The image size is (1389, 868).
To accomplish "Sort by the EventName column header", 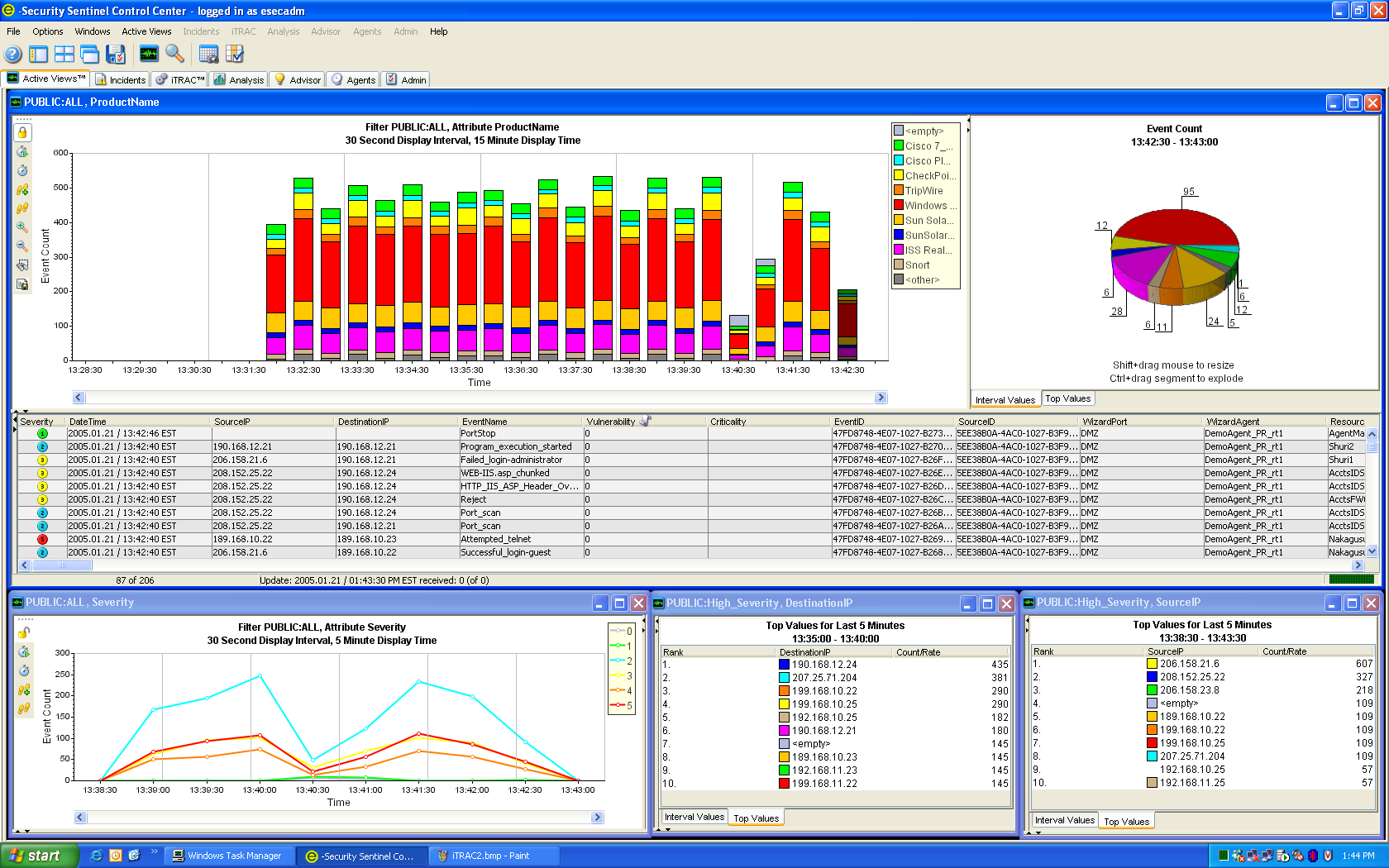I will [521, 422].
